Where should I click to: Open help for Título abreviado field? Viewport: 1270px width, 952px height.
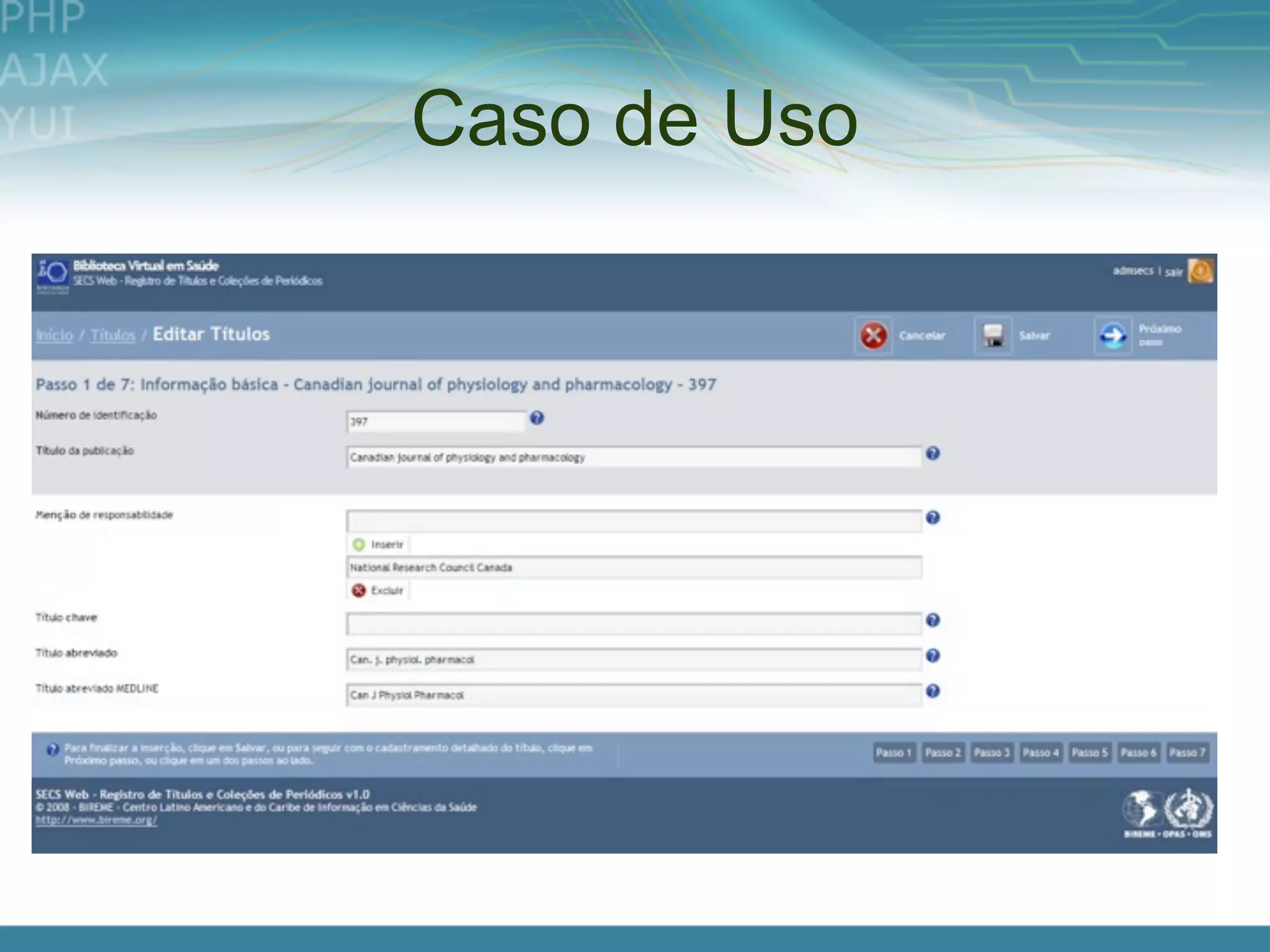click(x=933, y=656)
